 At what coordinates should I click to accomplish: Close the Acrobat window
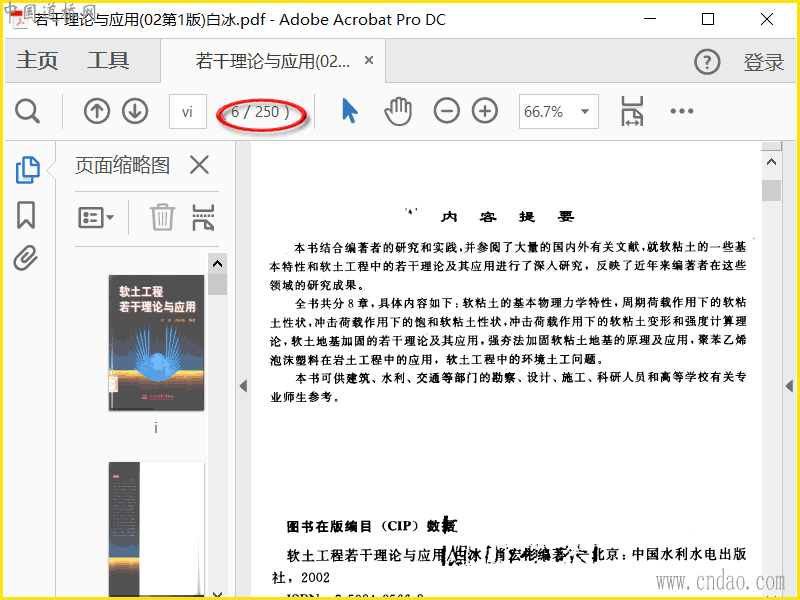pos(767,19)
